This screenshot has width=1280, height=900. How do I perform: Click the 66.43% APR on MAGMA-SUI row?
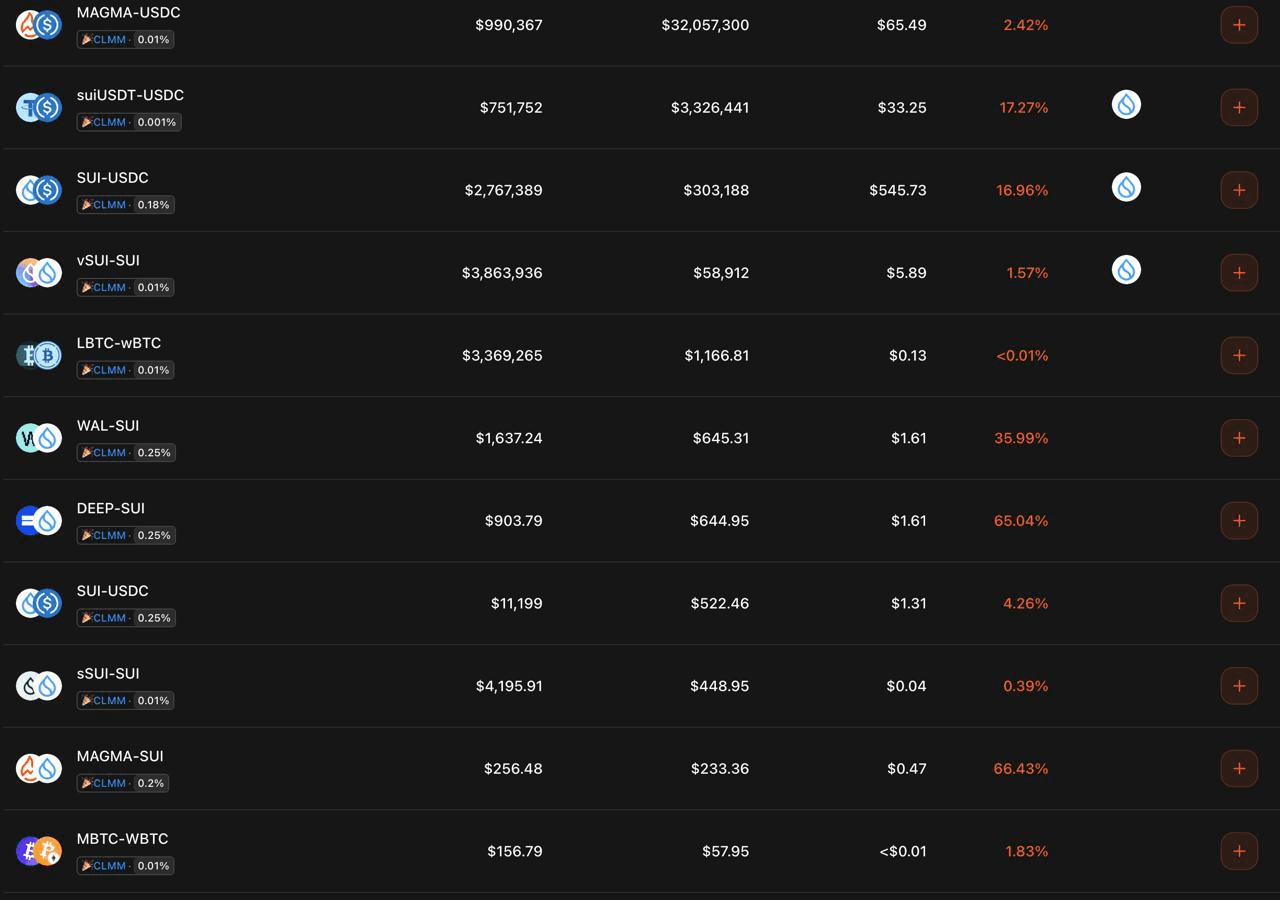click(x=1021, y=769)
